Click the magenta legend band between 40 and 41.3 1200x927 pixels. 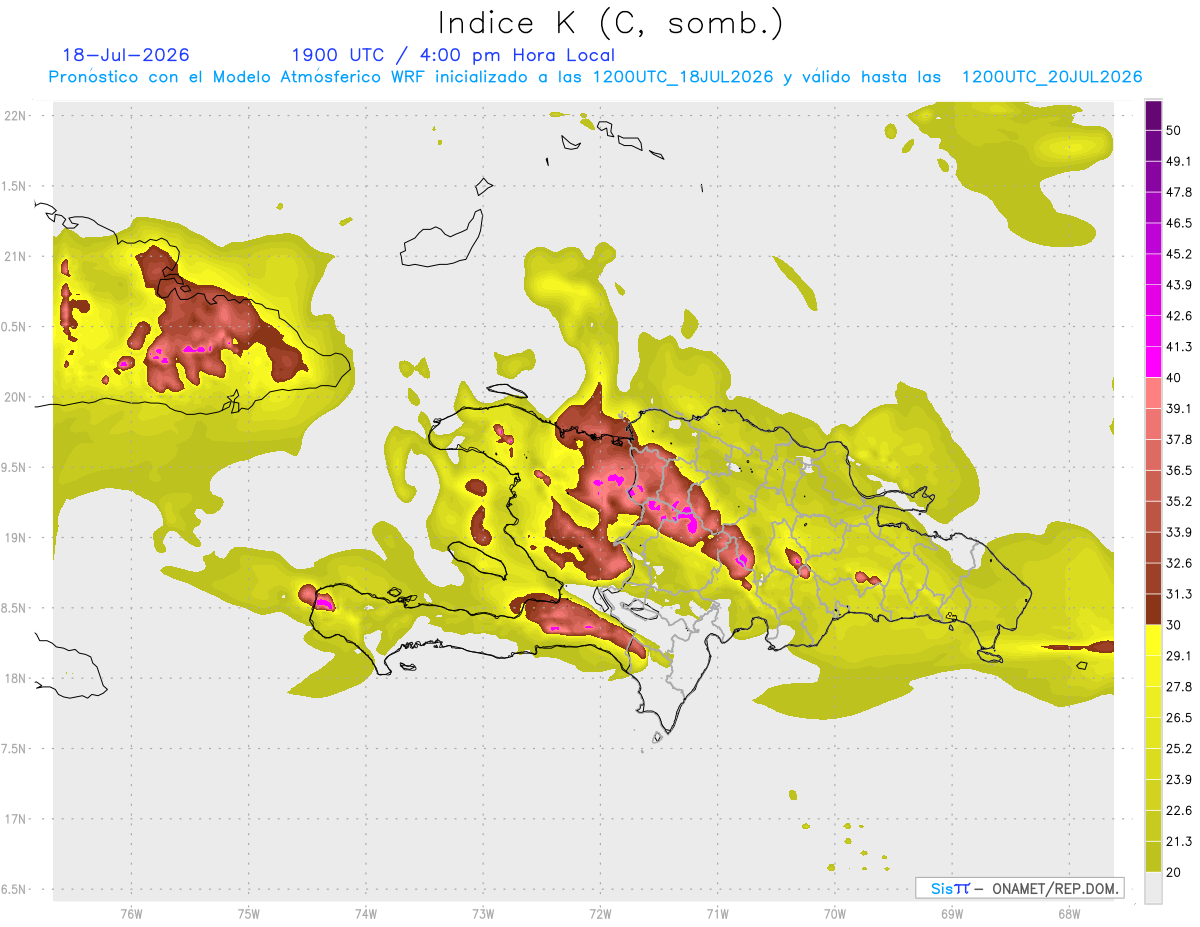1153,361
